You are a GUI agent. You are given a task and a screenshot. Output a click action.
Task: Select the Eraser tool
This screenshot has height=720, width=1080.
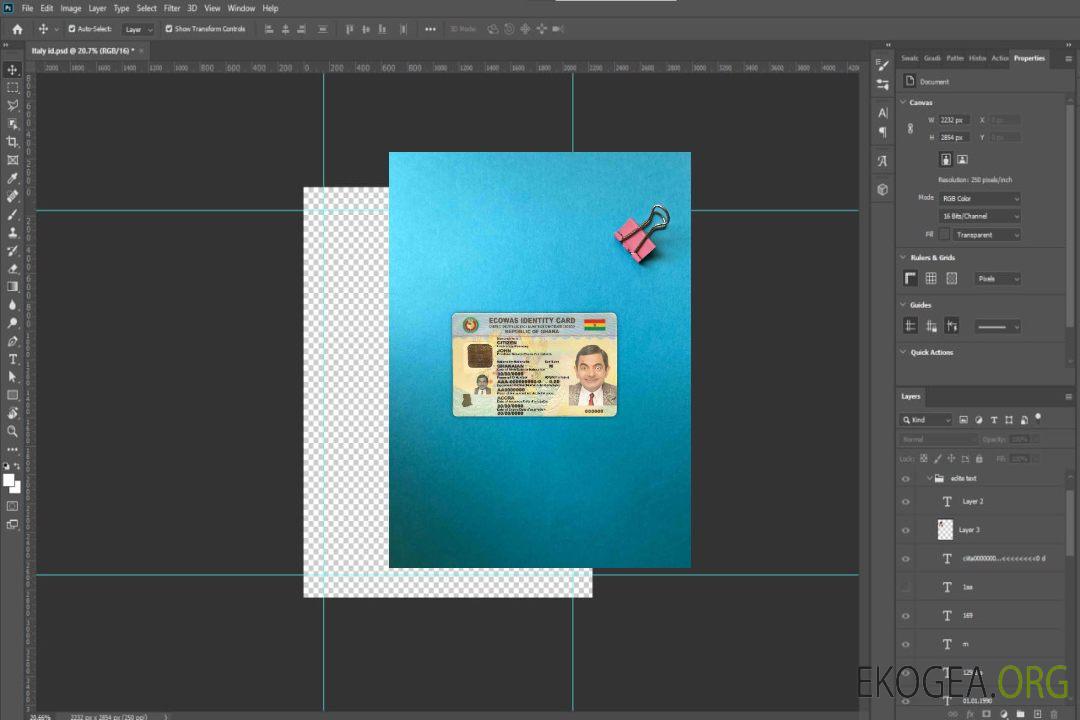tap(12, 268)
